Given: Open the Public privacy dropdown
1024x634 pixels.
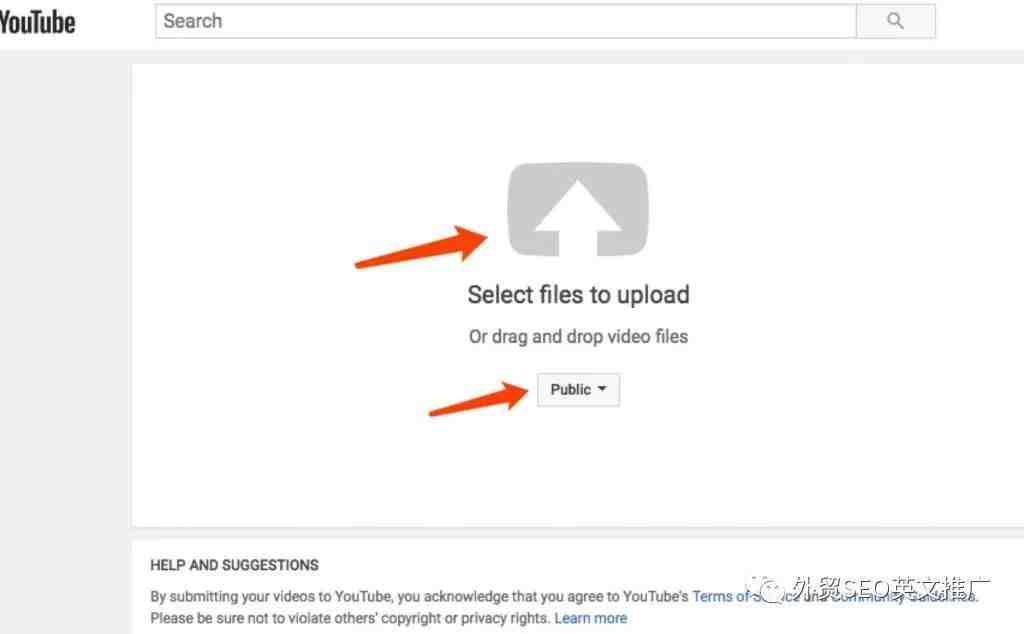Looking at the screenshot, I should [578, 390].
